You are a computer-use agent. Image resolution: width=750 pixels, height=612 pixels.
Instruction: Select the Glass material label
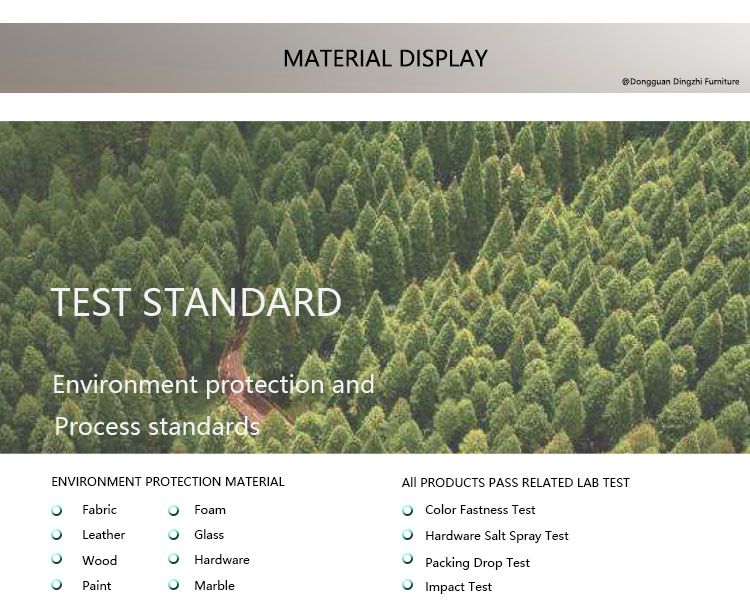click(209, 535)
